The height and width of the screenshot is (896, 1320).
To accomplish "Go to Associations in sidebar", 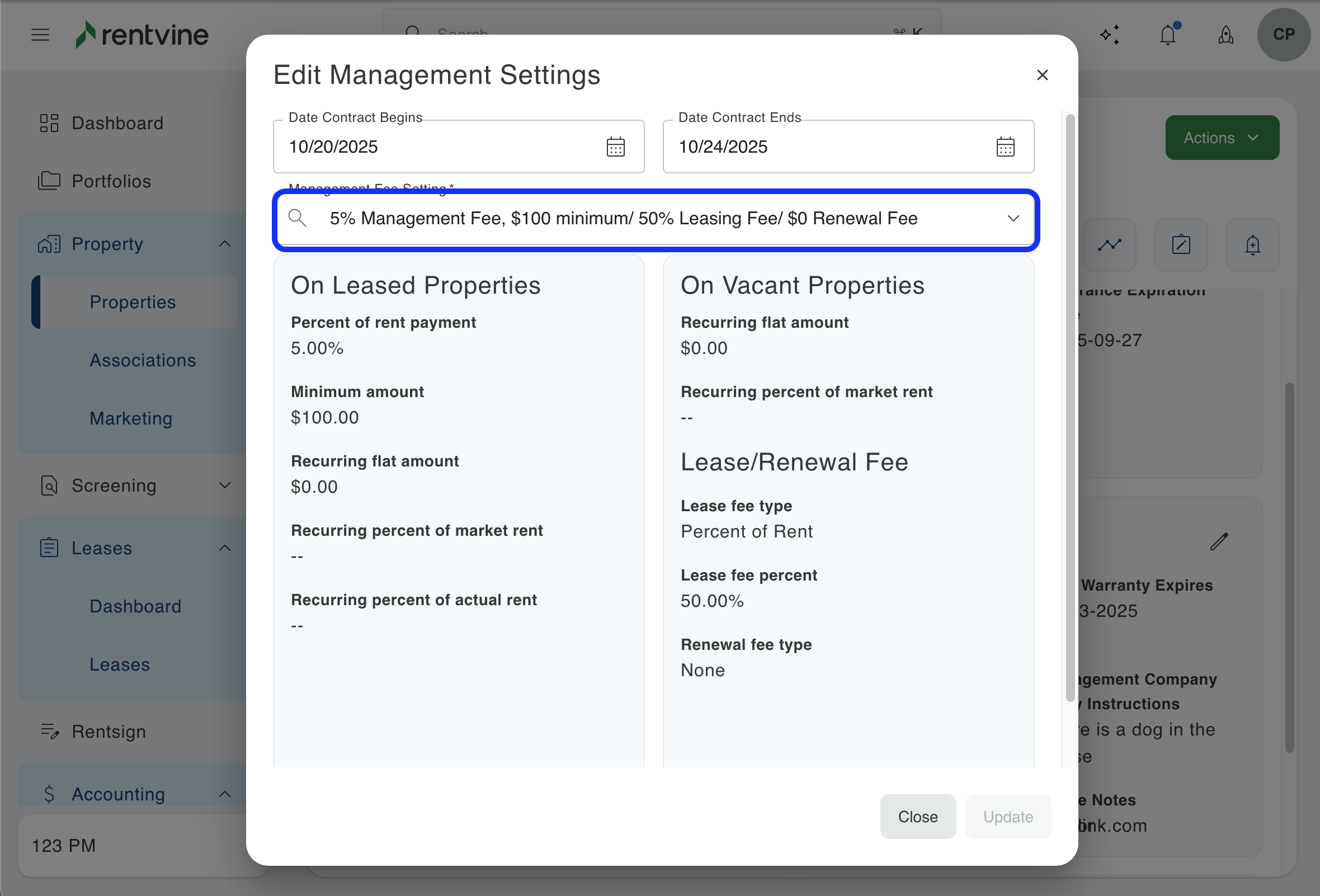I will 143,360.
